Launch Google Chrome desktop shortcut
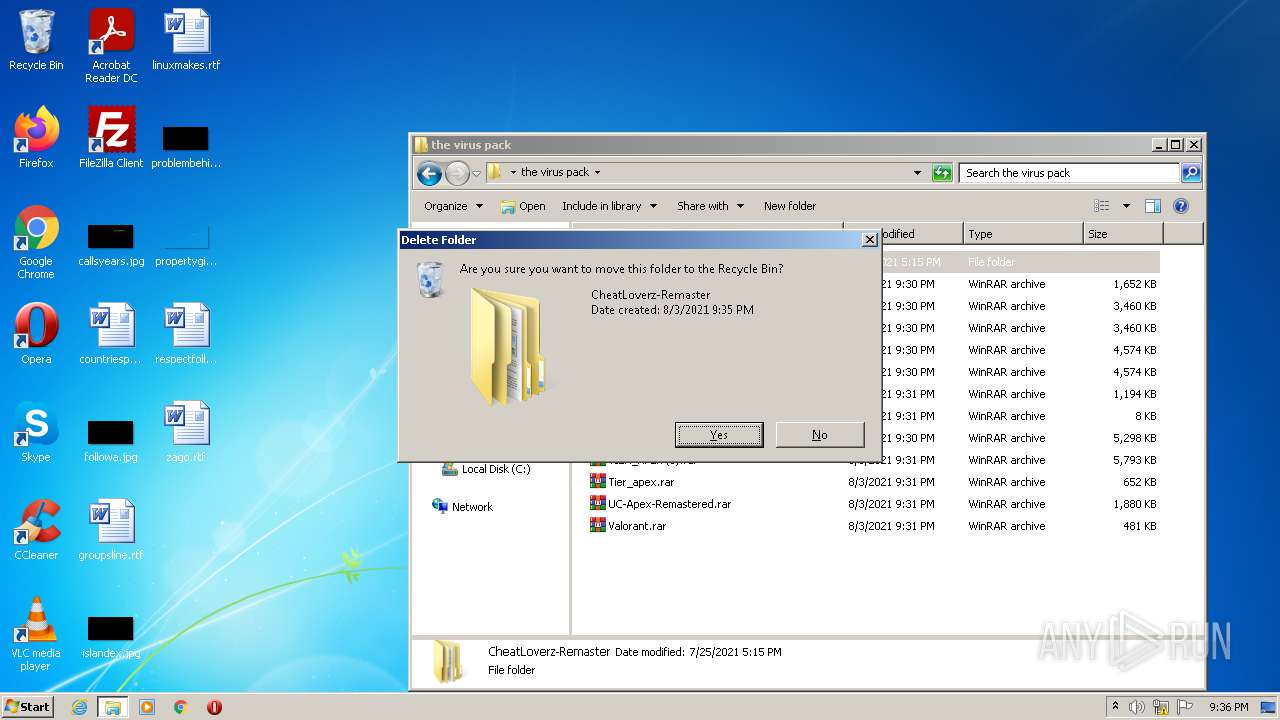Viewport: 1280px width, 720px height. coord(36,243)
